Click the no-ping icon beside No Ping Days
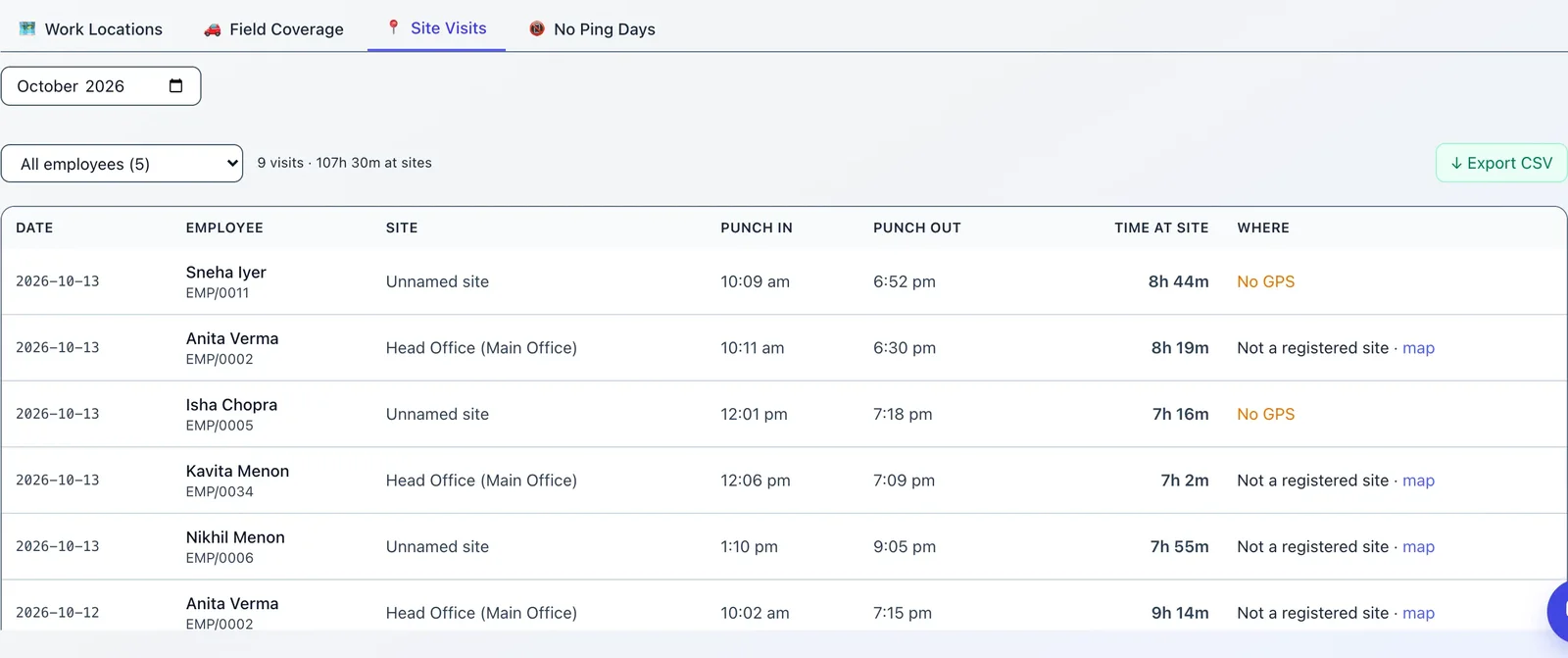1568x658 pixels. coord(537,29)
